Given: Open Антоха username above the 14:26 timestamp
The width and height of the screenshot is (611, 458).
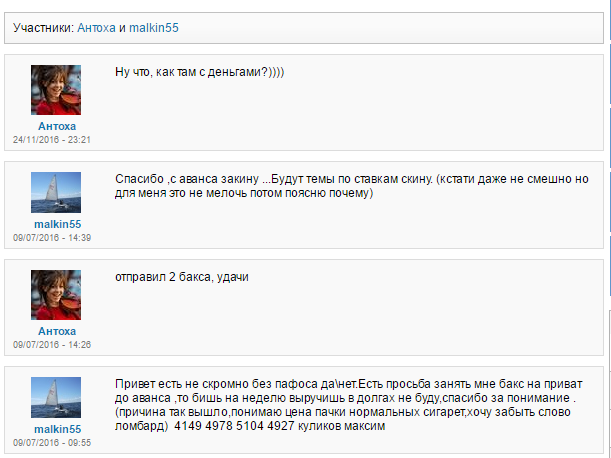Looking at the screenshot, I should [x=57, y=331].
